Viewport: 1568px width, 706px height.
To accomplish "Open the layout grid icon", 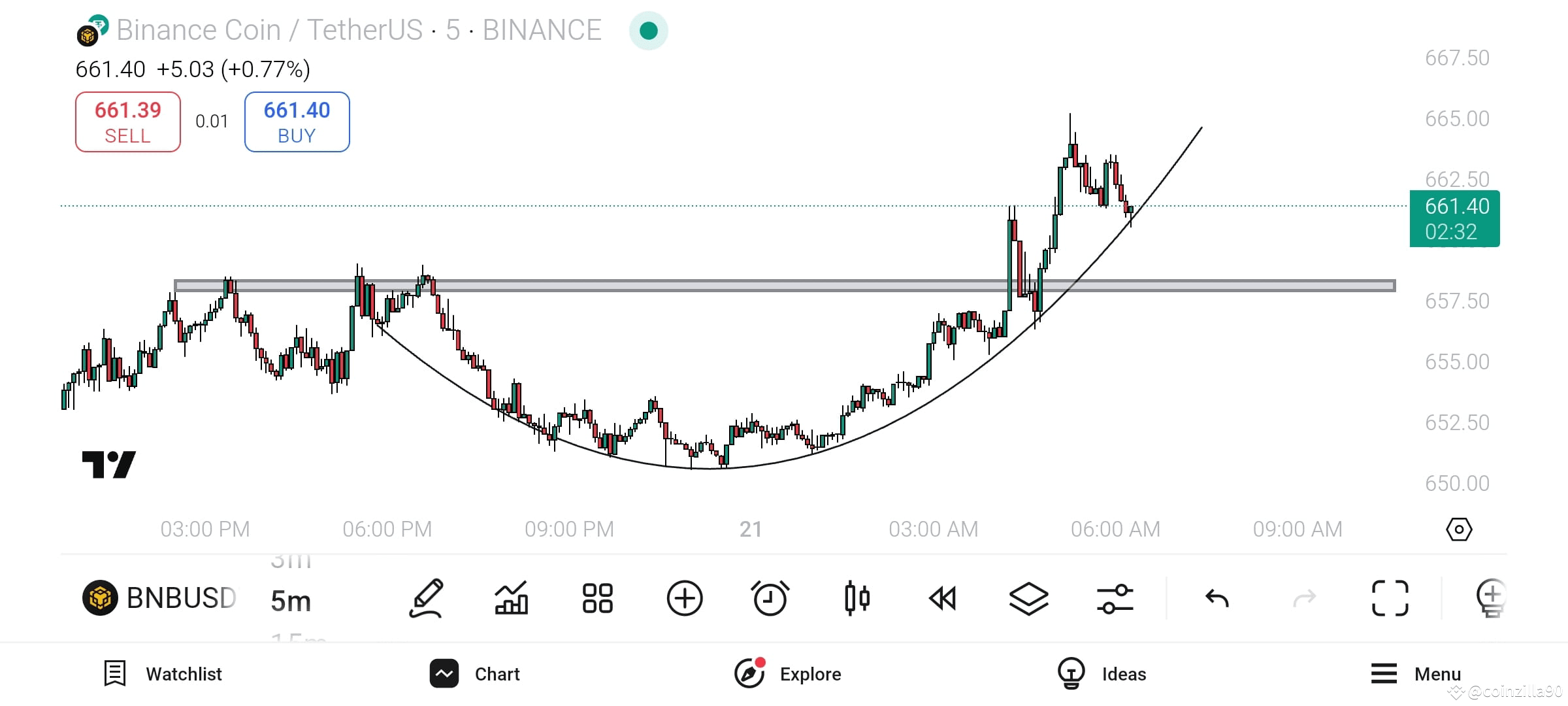I will pyautogui.click(x=598, y=598).
